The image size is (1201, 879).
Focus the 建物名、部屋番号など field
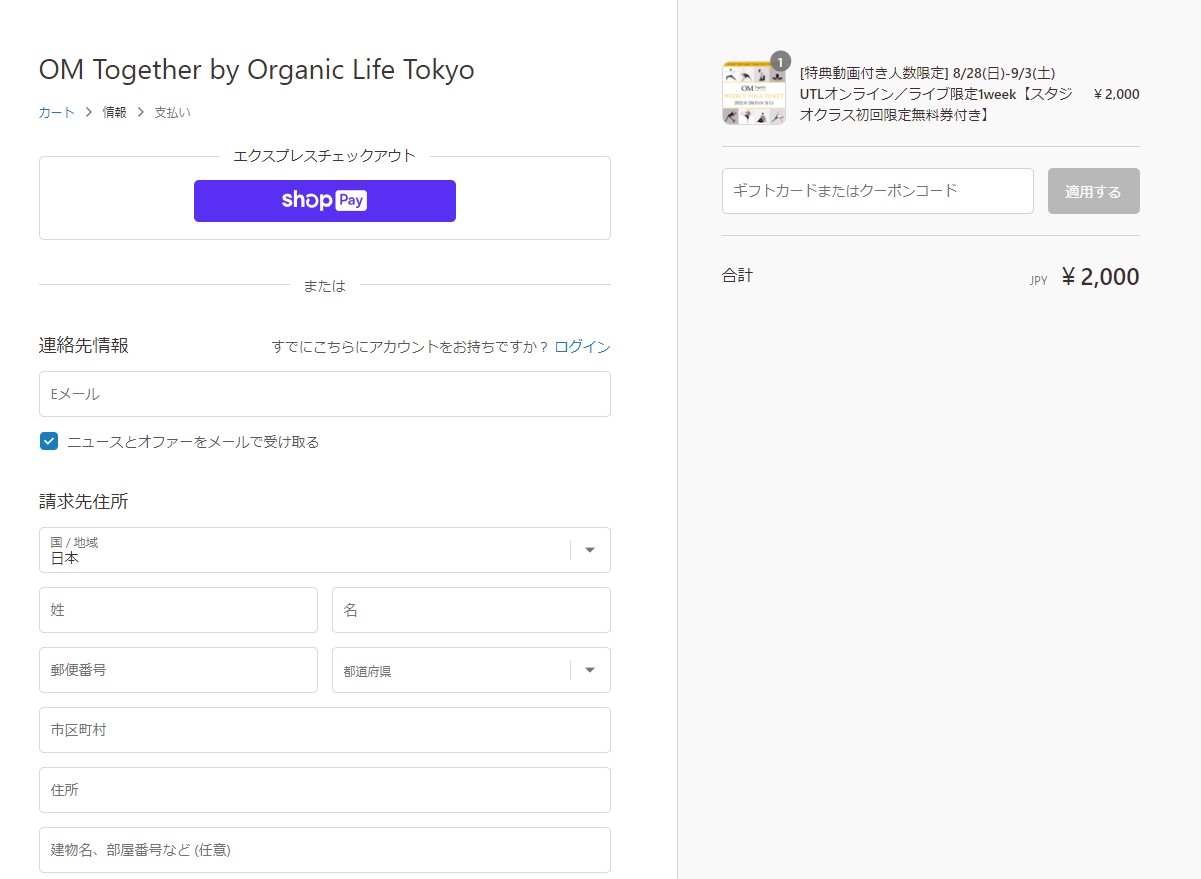[324, 850]
